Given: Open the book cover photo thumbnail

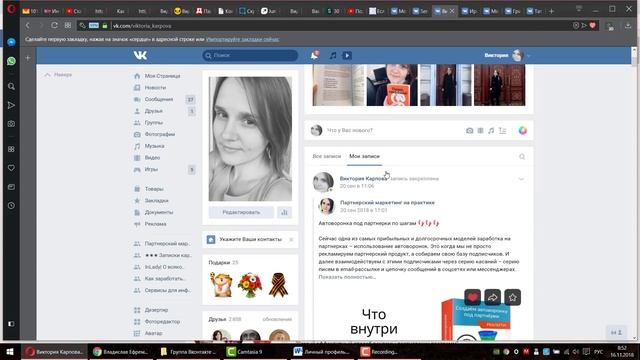Looking at the screenshot, I should click(392, 85).
